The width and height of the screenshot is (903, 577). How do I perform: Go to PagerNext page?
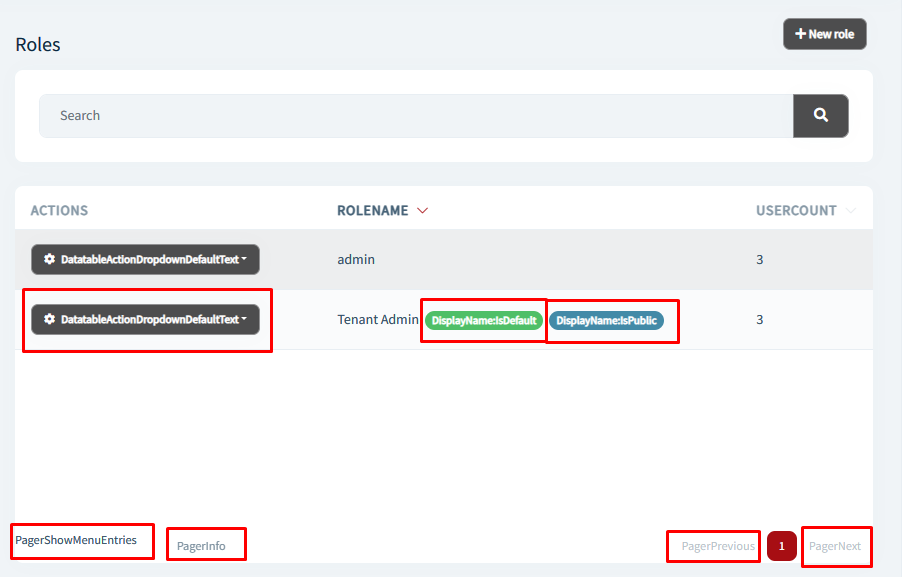835,546
